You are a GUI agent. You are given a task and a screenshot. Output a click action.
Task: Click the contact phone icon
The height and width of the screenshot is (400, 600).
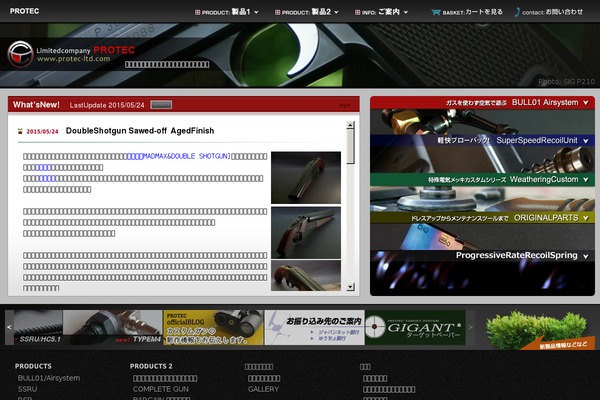[x=517, y=12]
